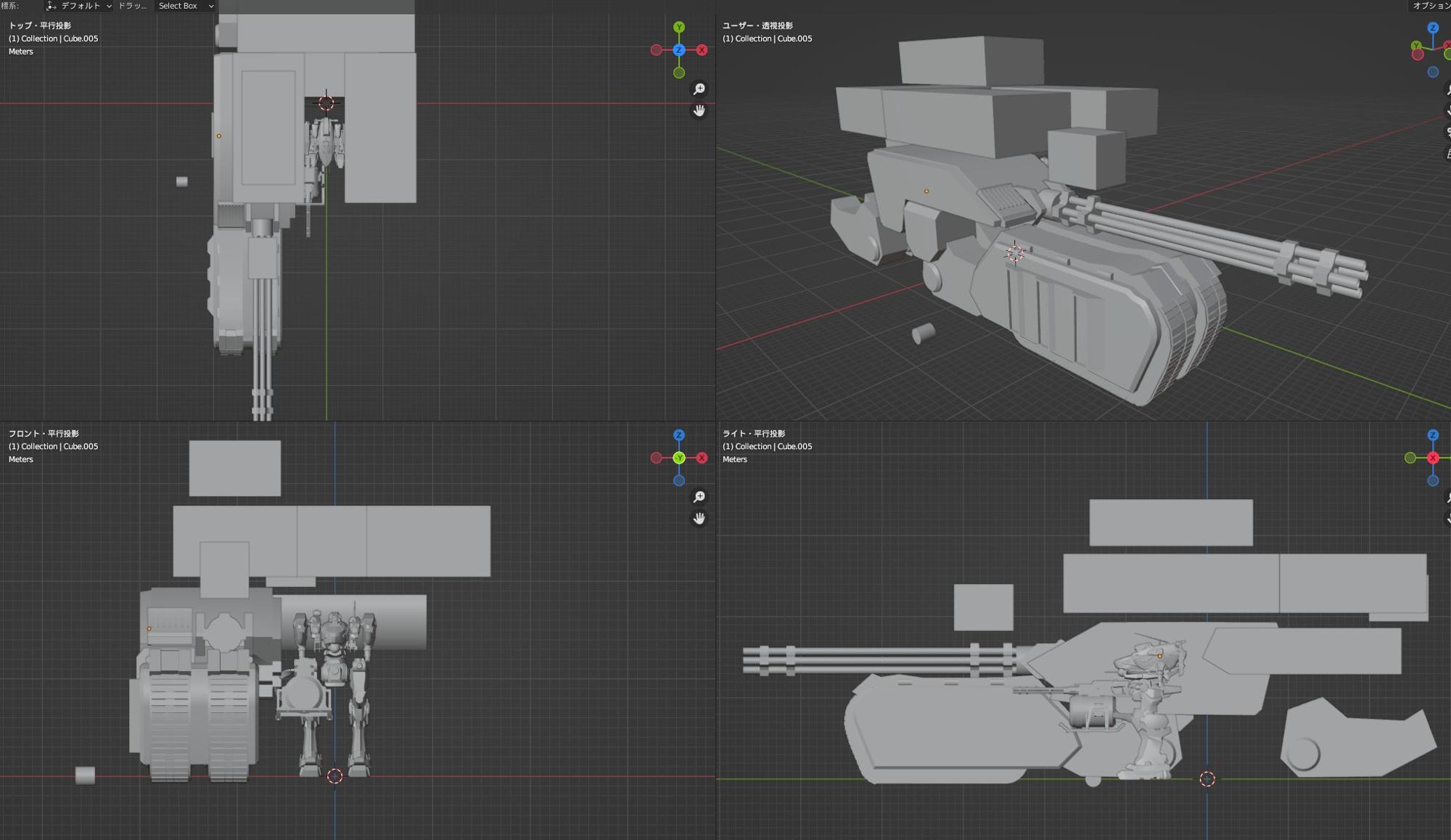Image resolution: width=1451 pixels, height=840 pixels.
Task: Open the オプション options menu
Action: (x=1430, y=6)
